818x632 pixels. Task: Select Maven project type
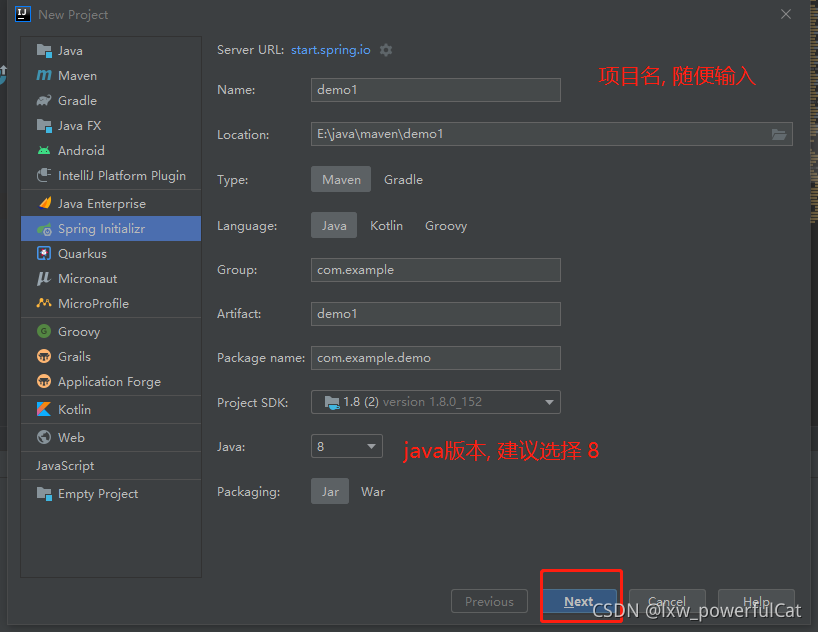[341, 180]
